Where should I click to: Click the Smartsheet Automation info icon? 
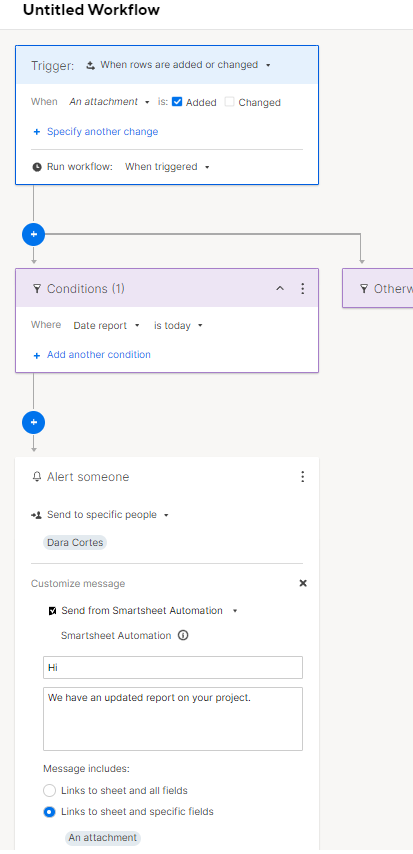[183, 636]
